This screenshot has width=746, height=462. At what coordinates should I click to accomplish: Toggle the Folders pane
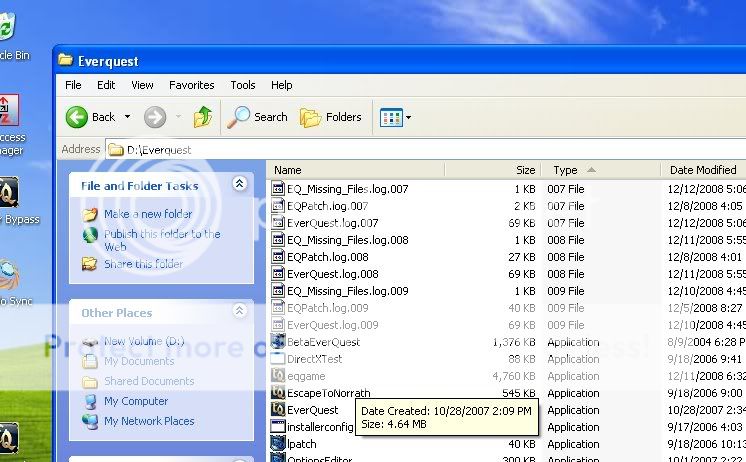click(331, 117)
